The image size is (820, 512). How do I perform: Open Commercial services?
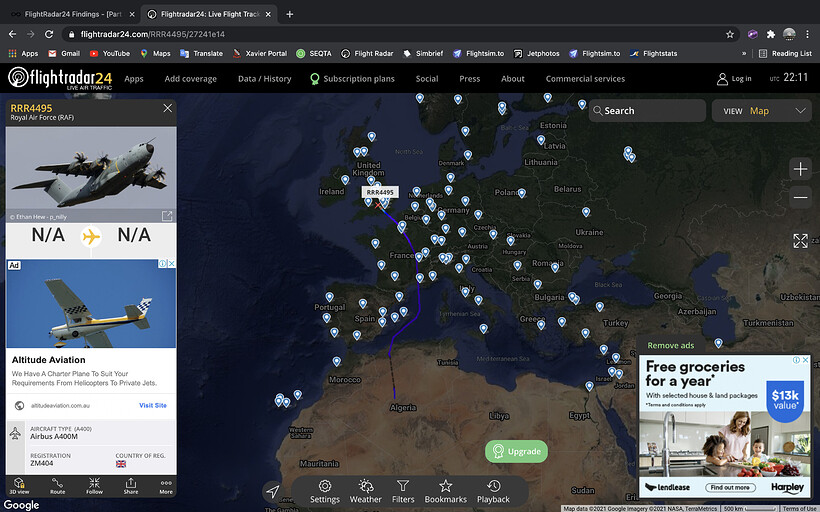(585, 79)
